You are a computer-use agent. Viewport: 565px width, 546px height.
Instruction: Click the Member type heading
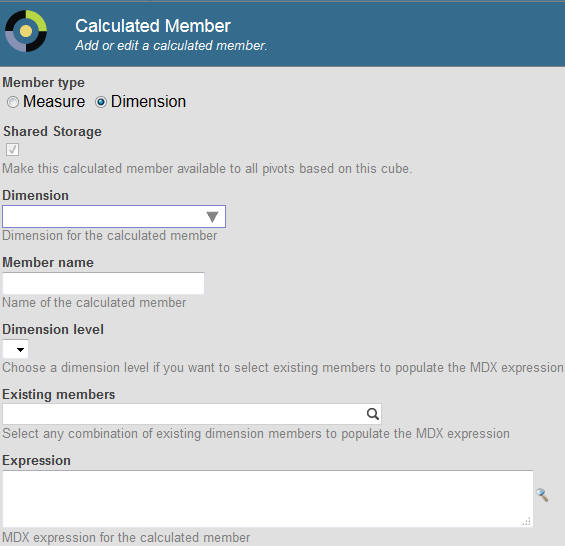click(44, 83)
